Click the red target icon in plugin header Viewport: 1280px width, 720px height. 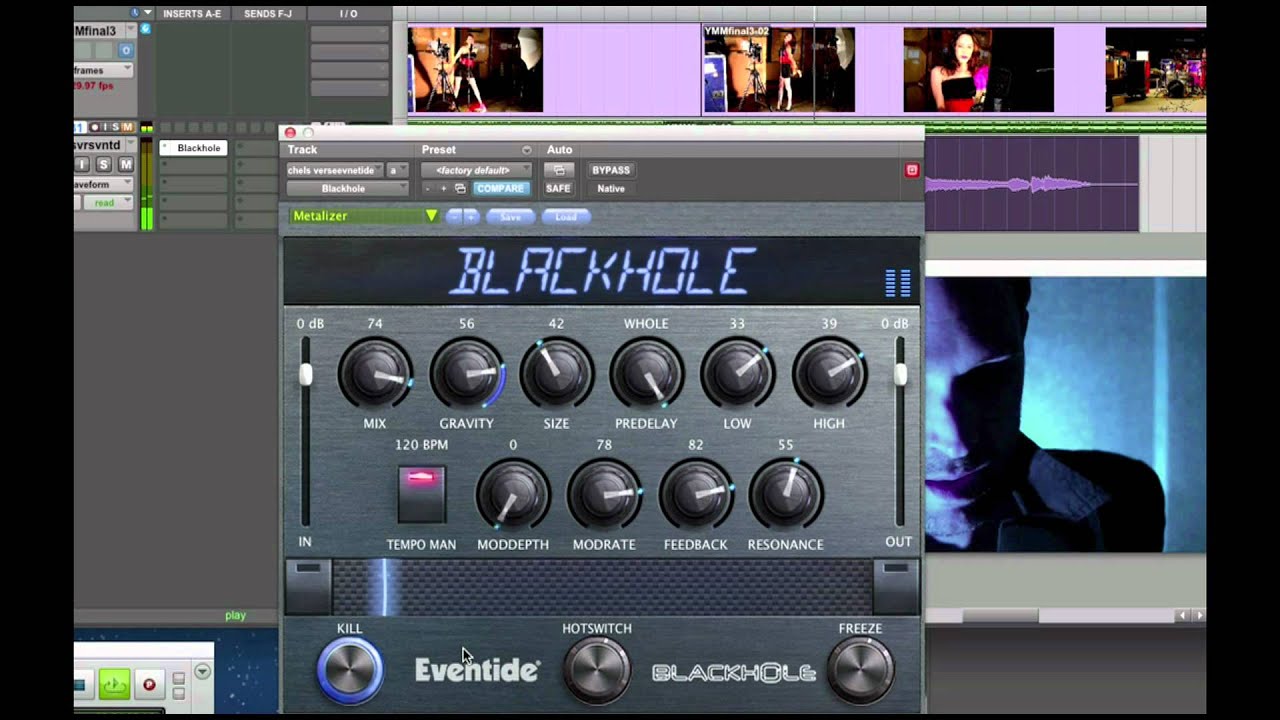coord(912,170)
